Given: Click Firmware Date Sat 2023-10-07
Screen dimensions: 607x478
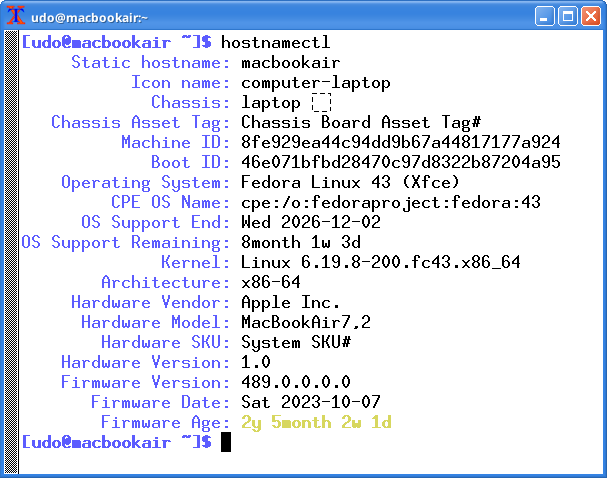Looking at the screenshot, I should pos(311,402).
